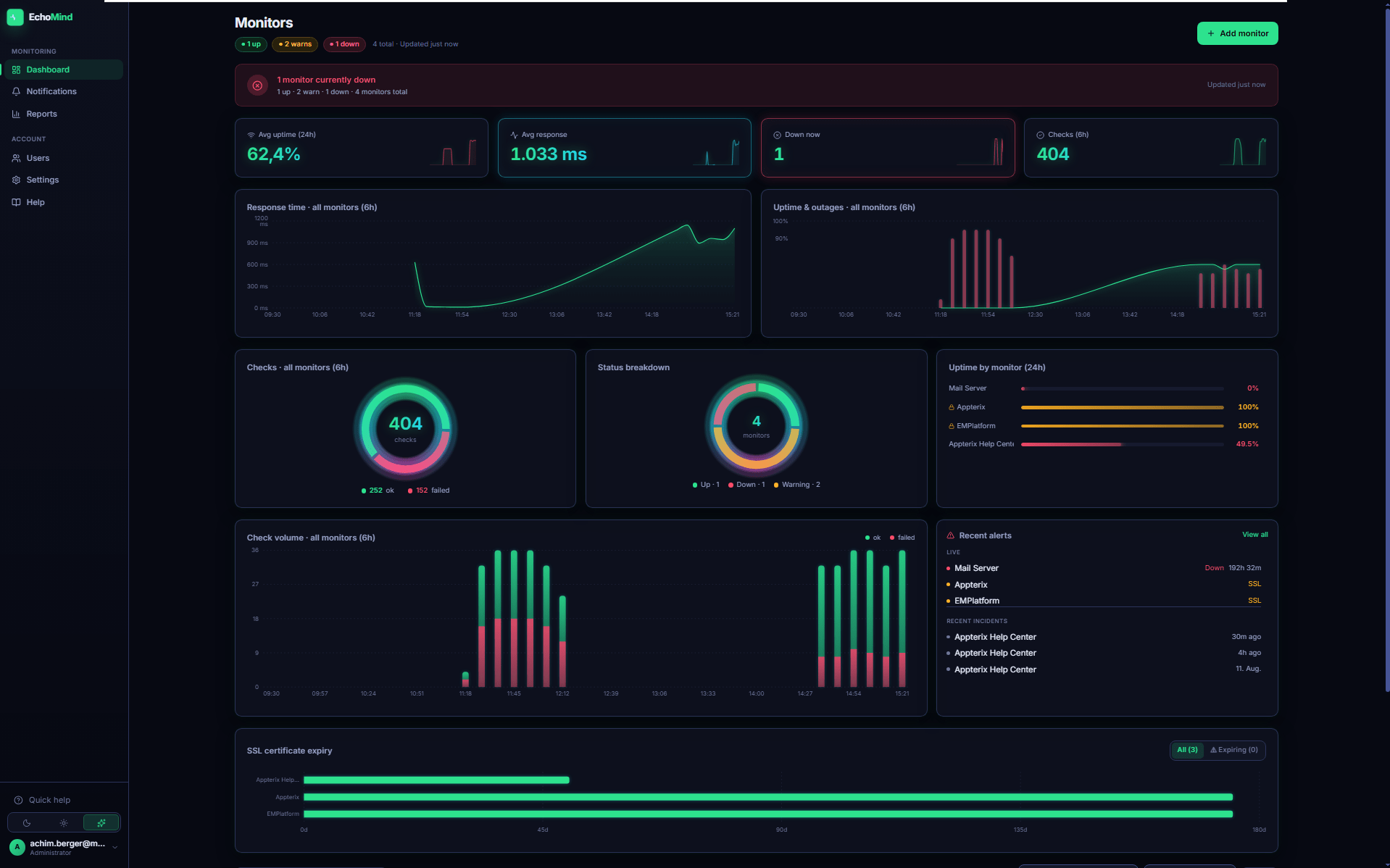Switch to the Expiring (0) SSL tab
The height and width of the screenshot is (868, 1390).
[1234, 750]
